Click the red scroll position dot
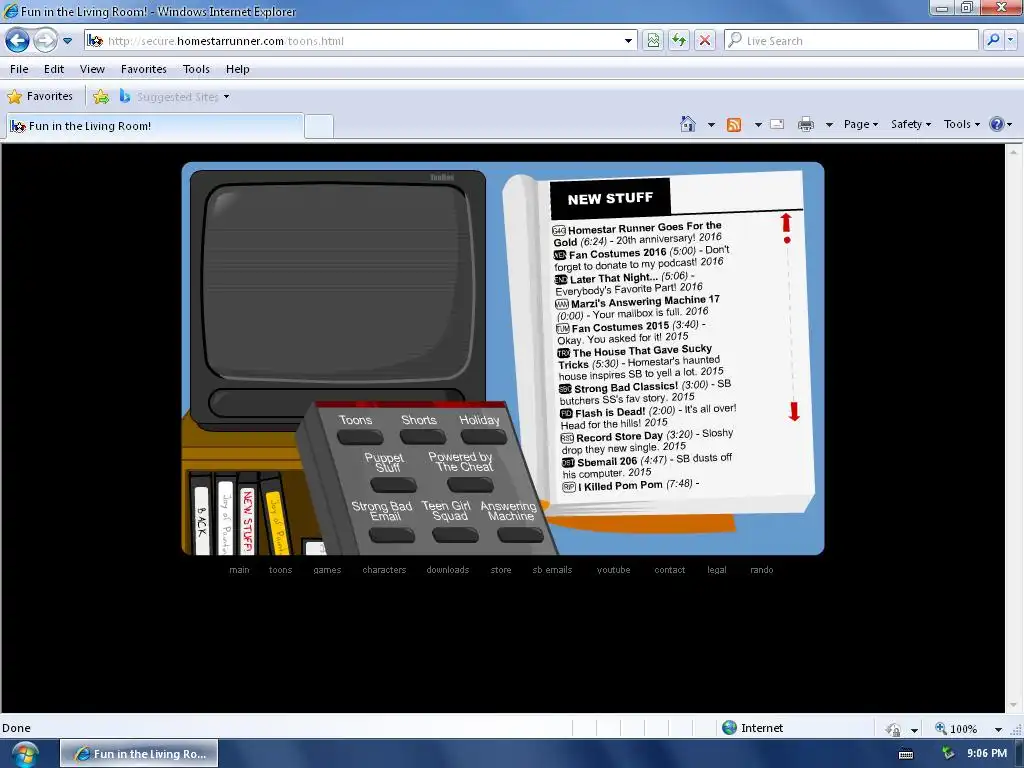 [787, 240]
